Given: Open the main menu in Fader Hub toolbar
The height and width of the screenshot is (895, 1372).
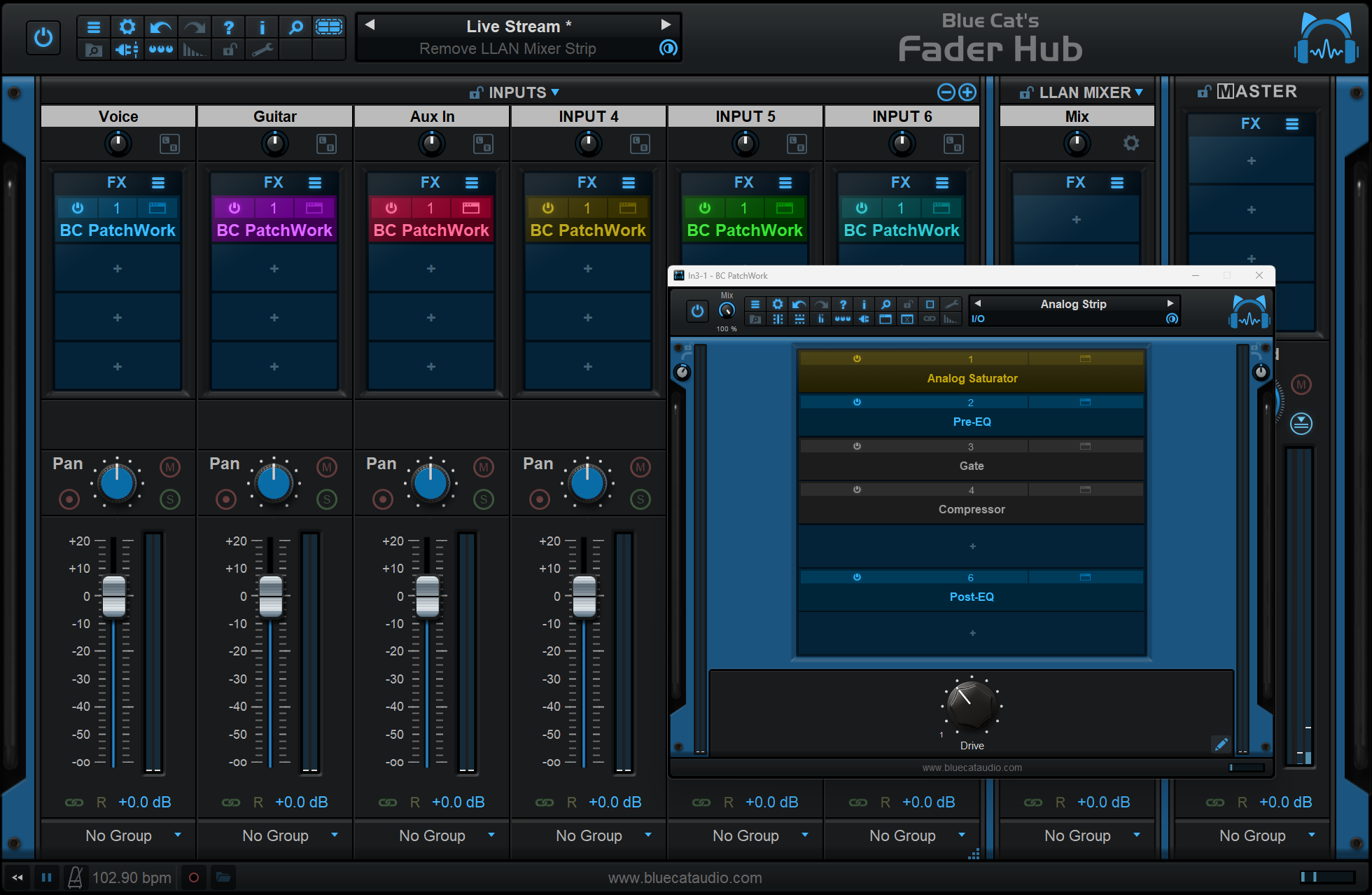Looking at the screenshot, I should [x=93, y=27].
